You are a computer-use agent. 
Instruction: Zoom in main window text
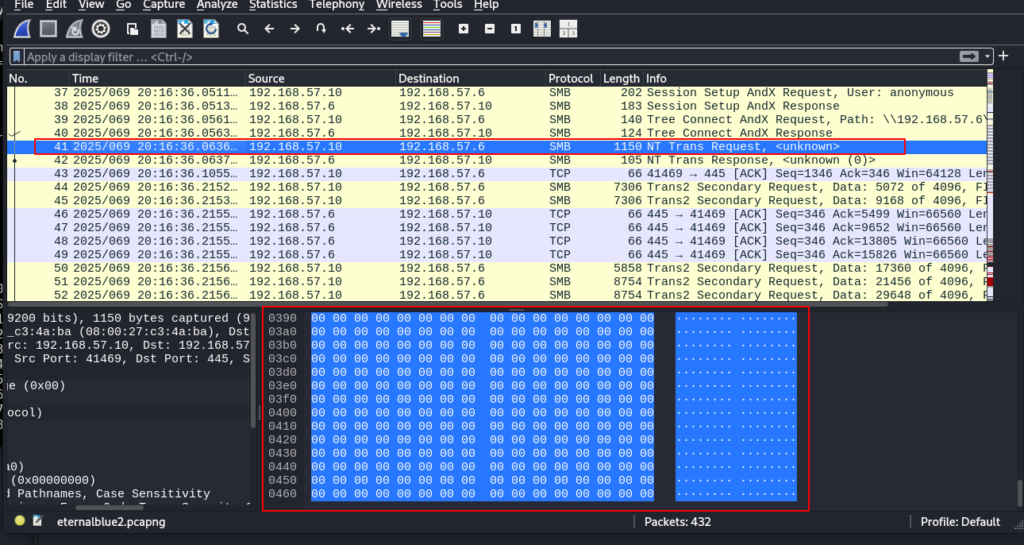click(x=464, y=29)
